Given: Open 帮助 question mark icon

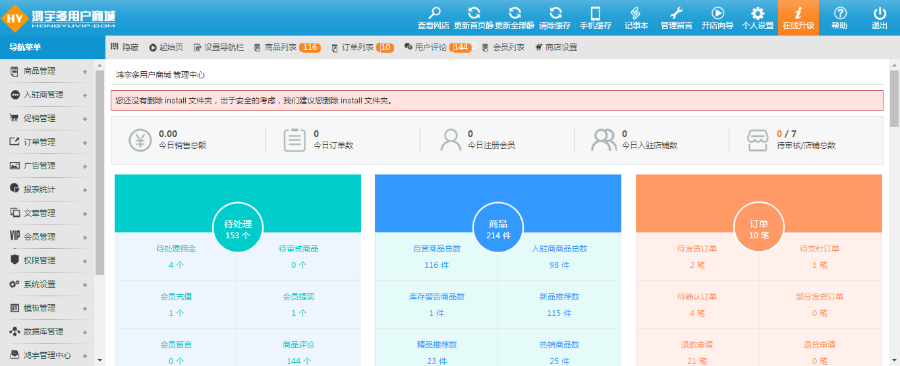Looking at the screenshot, I should [840, 12].
